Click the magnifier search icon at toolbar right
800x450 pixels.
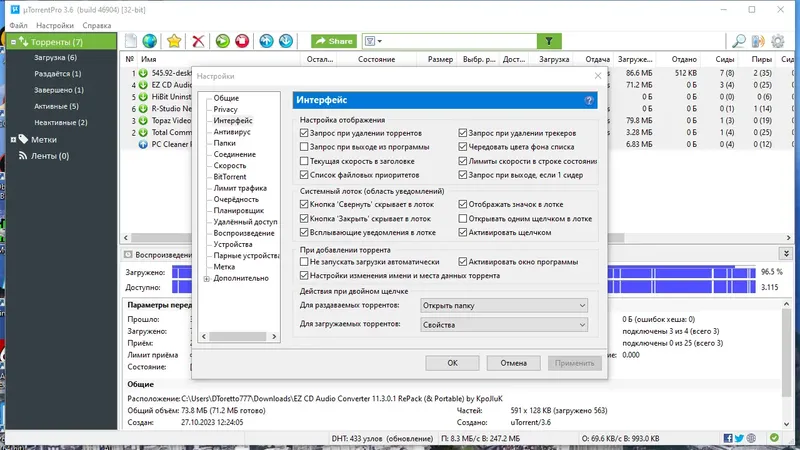(x=739, y=41)
